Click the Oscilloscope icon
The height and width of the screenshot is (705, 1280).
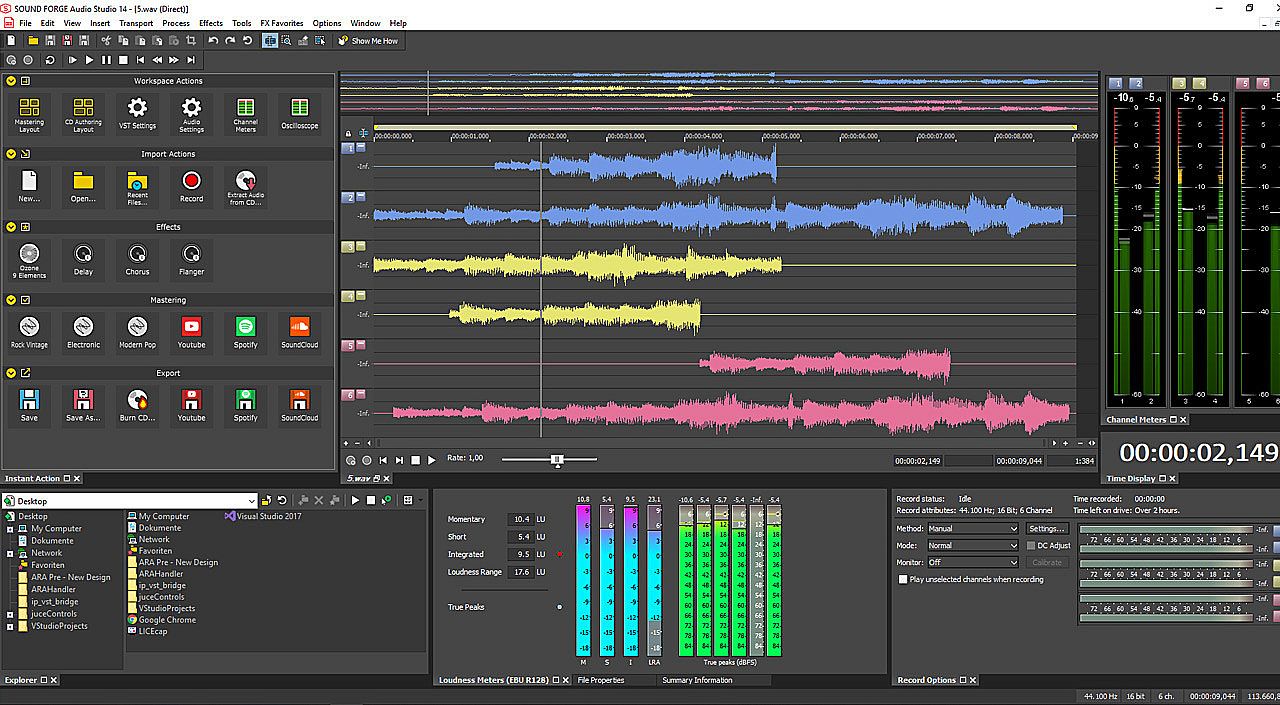pos(299,109)
